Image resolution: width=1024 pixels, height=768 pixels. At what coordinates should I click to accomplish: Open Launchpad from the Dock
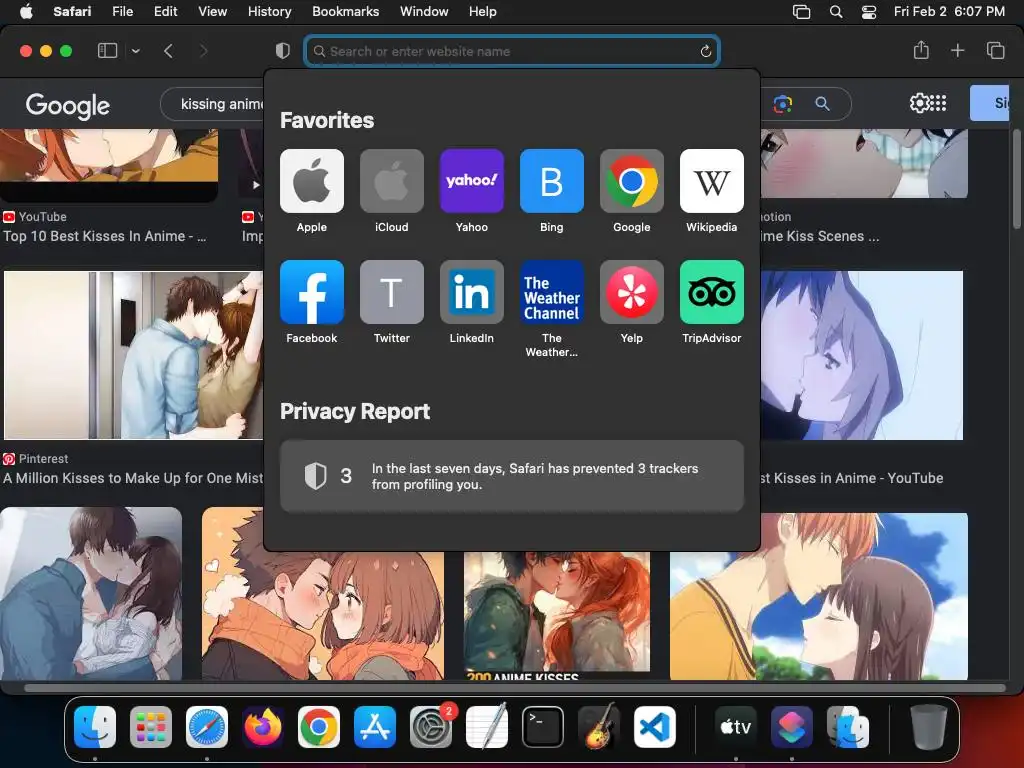tap(151, 727)
